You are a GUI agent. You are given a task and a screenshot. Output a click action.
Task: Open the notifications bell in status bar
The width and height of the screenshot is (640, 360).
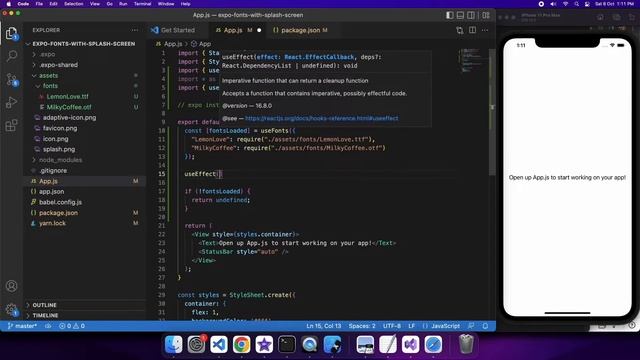point(485,326)
